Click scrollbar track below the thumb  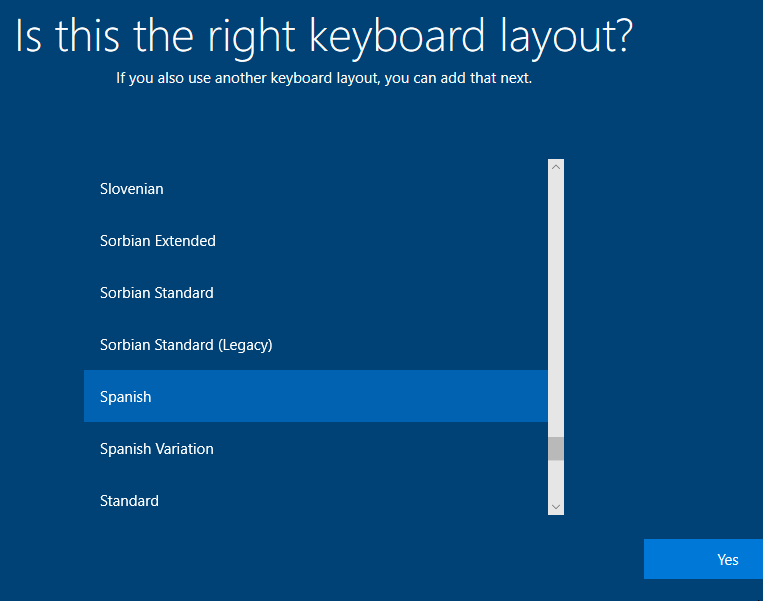click(556, 480)
